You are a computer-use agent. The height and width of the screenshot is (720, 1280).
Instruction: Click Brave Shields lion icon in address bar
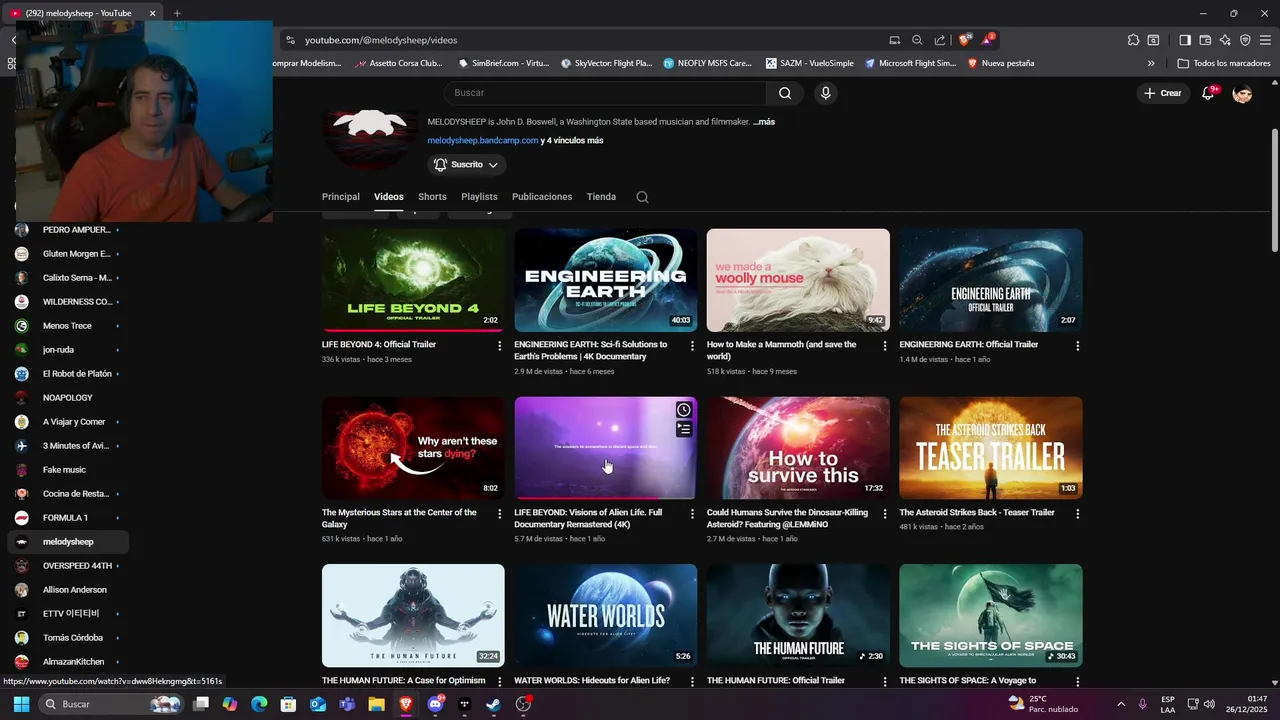[x=964, y=40]
